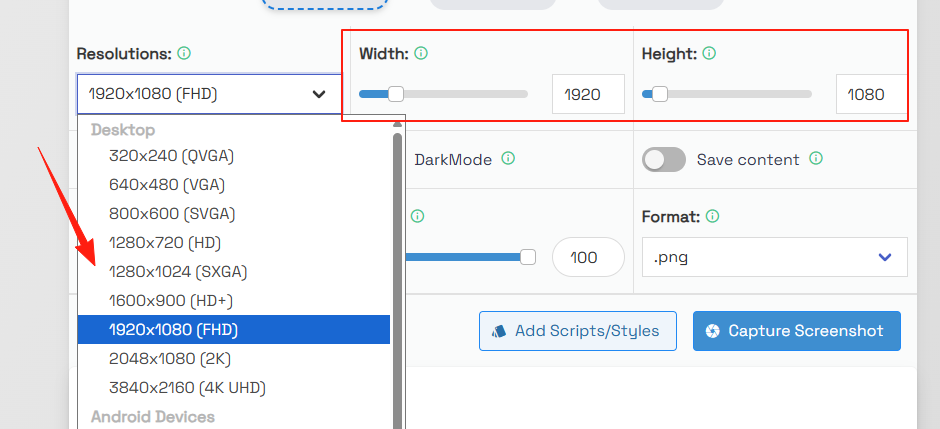The width and height of the screenshot is (940, 429).
Task: Open the info icon next to DarkMode
Action: click(x=508, y=159)
